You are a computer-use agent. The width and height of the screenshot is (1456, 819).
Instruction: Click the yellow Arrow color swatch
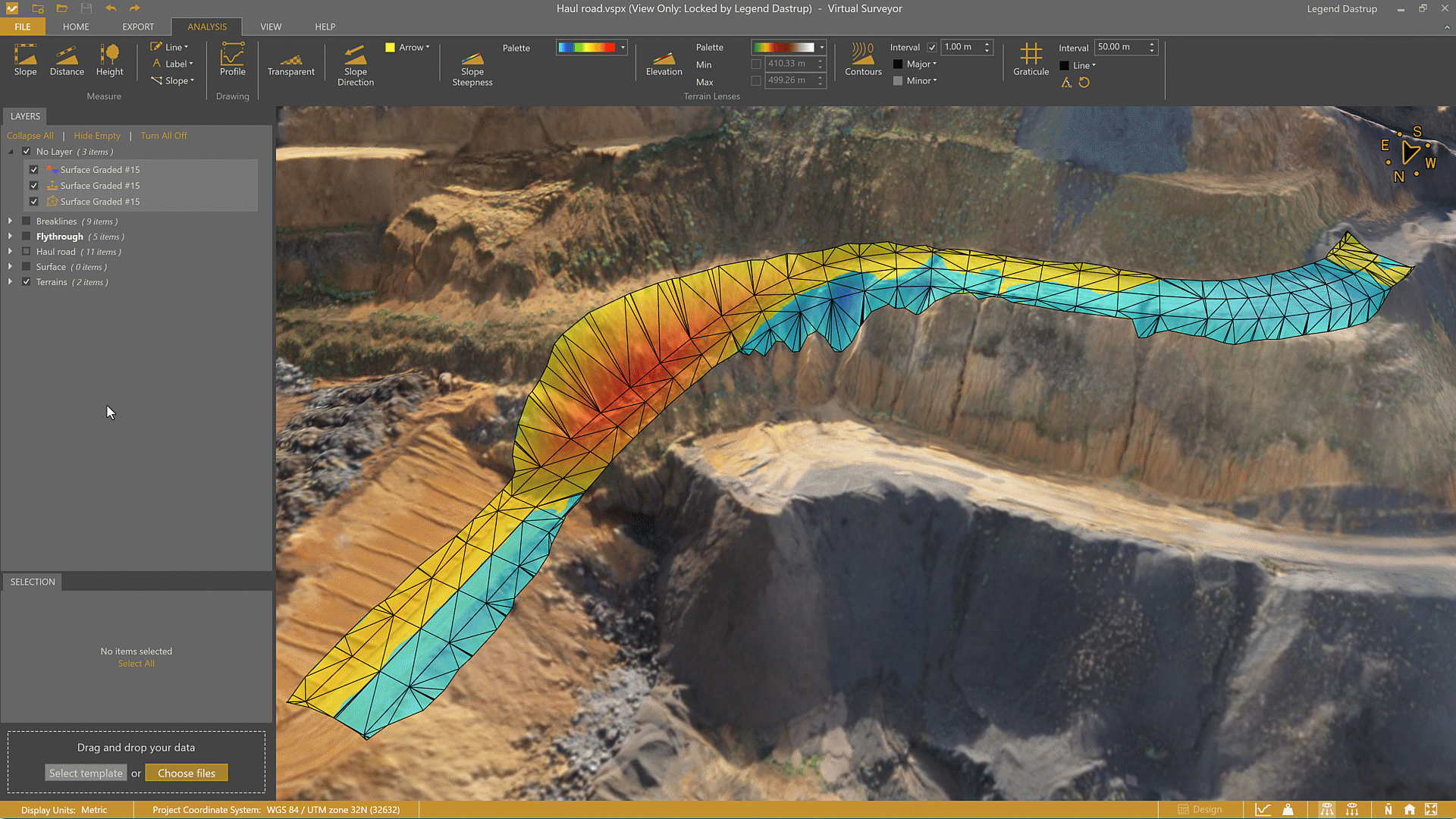click(x=390, y=47)
